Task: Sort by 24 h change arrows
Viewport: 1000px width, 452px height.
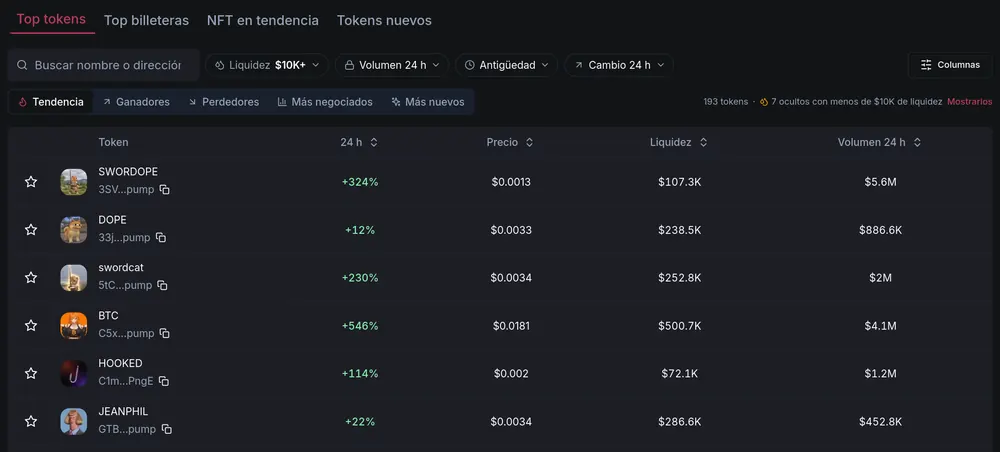Action: click(x=374, y=142)
